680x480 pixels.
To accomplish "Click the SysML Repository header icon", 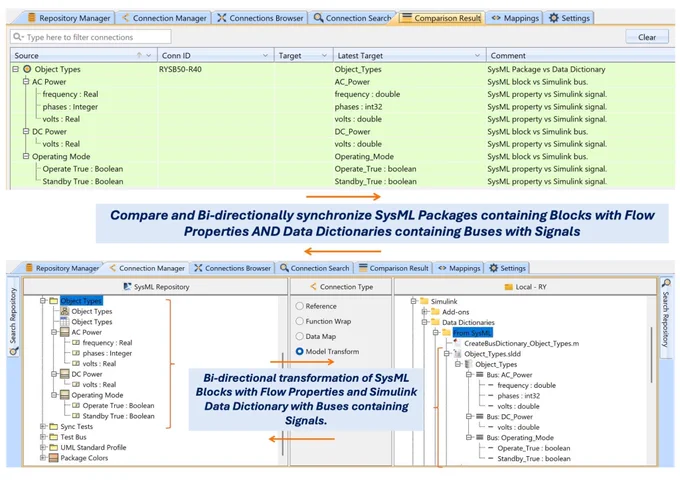I will 127,287.
